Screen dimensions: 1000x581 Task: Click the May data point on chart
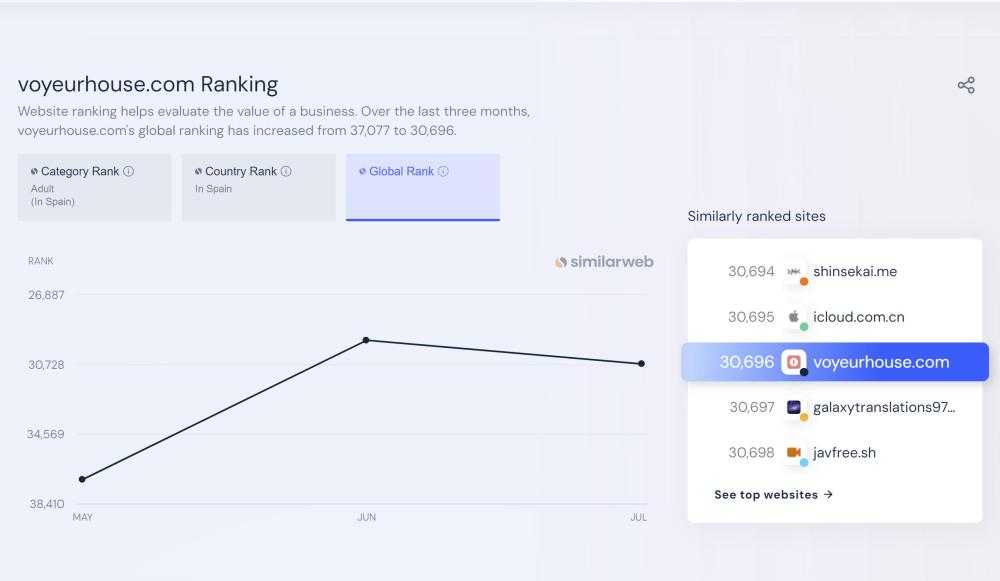pos(82,479)
